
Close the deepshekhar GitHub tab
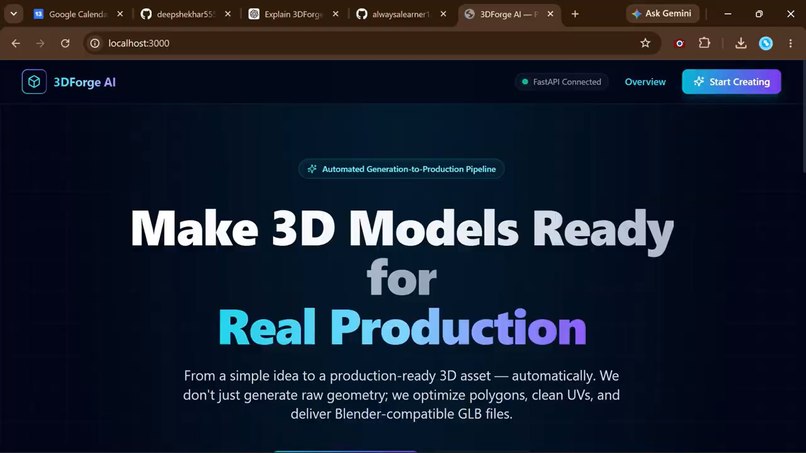228,14
